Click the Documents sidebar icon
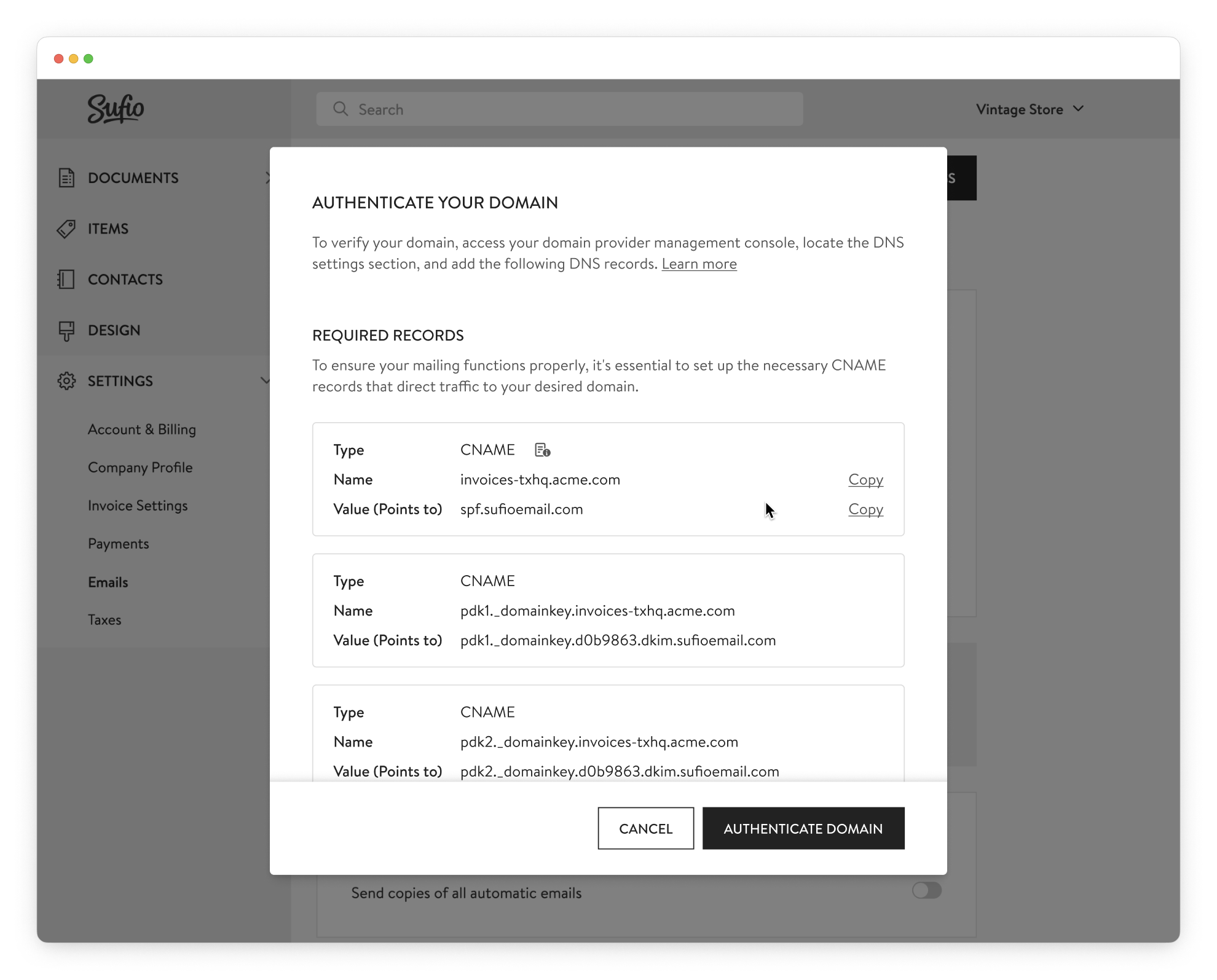Screen dimensions: 1217x980 (x=66, y=178)
